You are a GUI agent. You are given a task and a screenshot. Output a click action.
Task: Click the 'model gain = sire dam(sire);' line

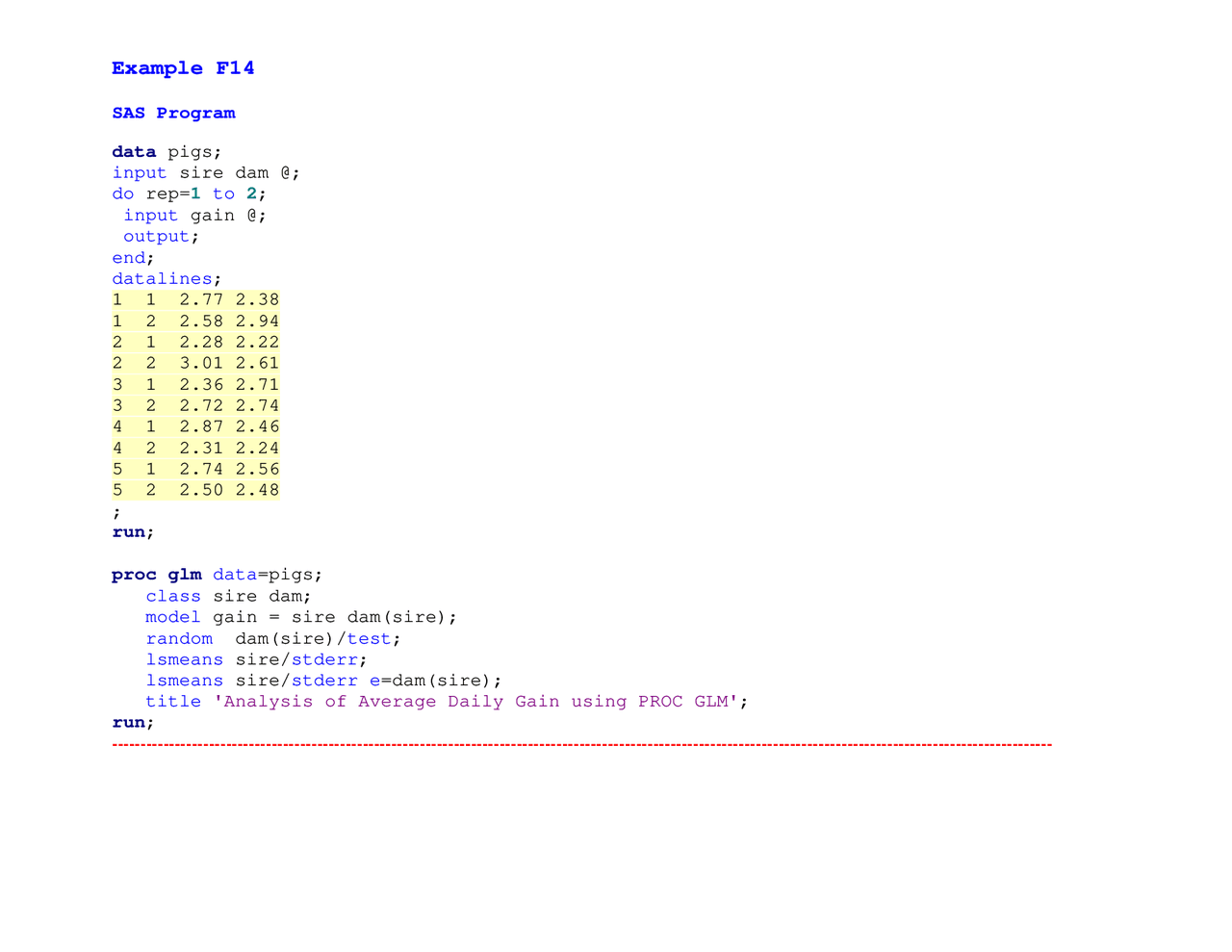pyautogui.click(x=300, y=618)
